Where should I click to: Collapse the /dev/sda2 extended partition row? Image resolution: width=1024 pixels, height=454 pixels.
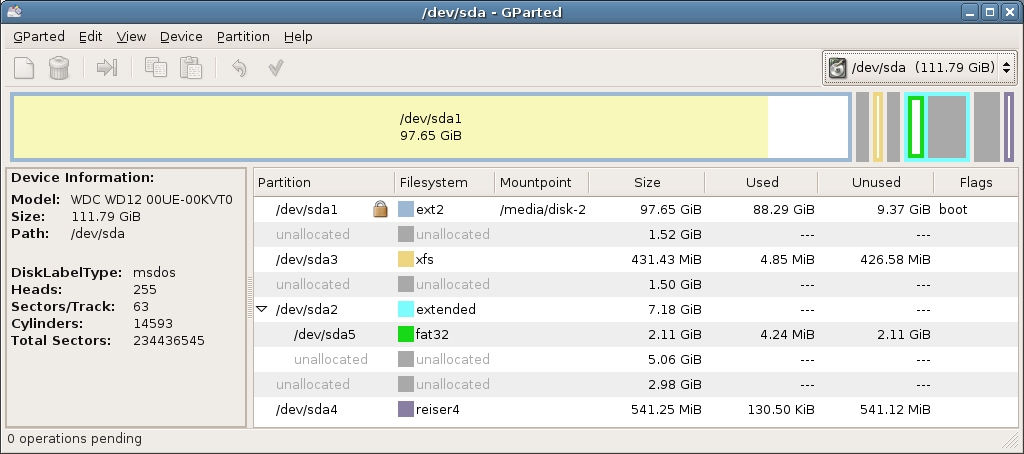[x=262, y=309]
